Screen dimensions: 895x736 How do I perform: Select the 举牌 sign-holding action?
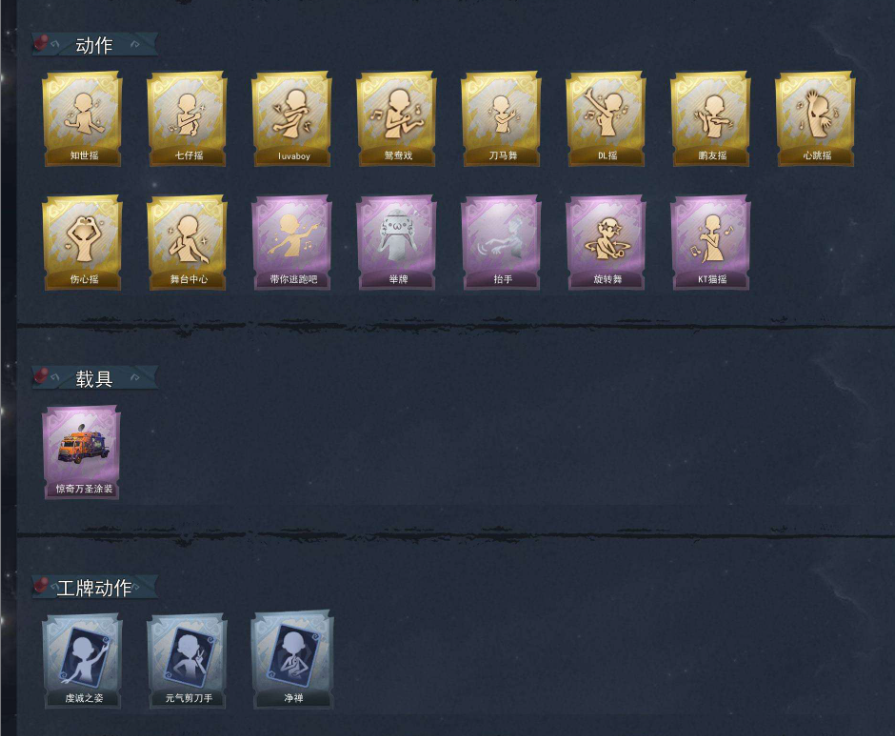coord(396,243)
